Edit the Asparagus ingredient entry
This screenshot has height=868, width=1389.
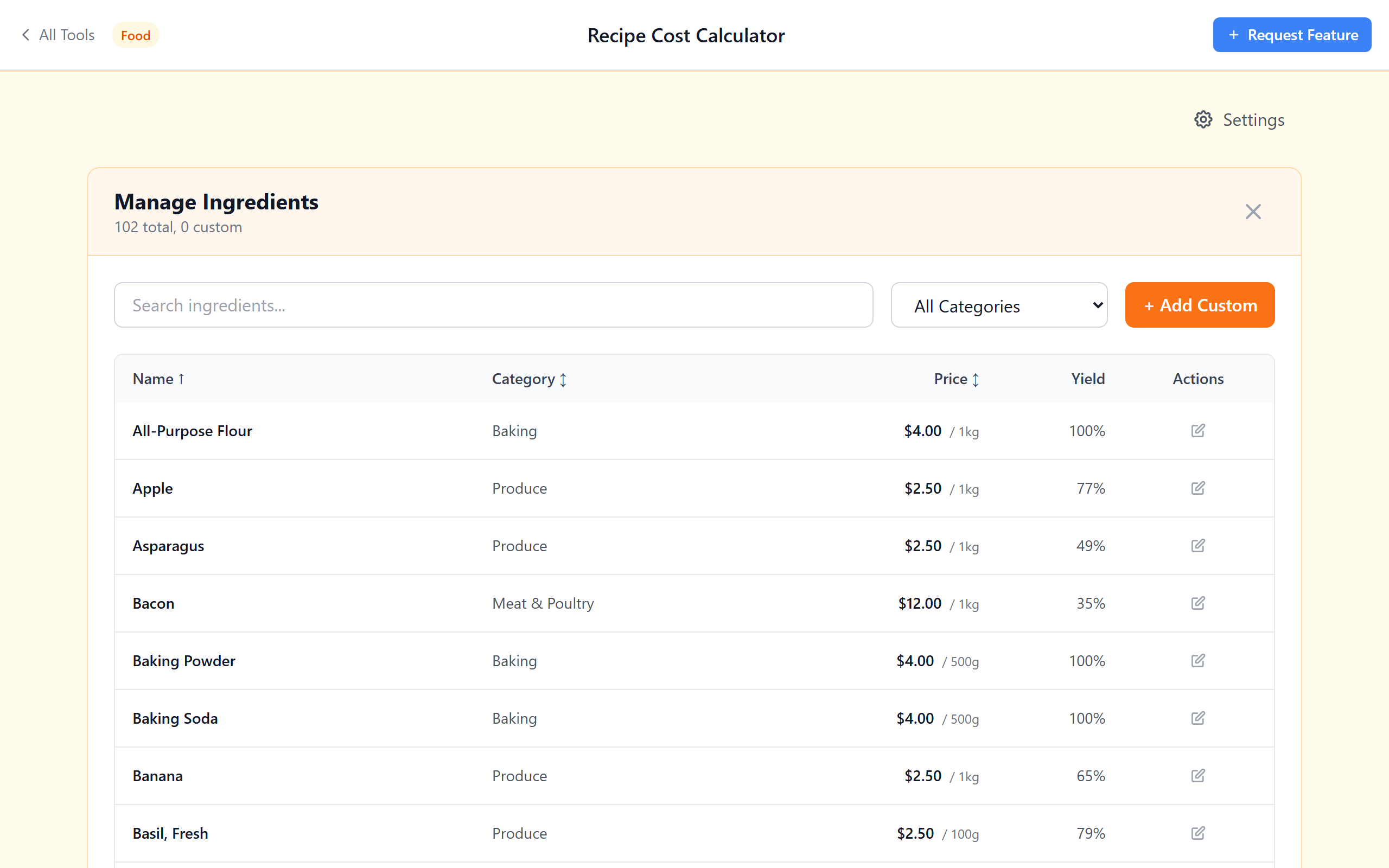pyautogui.click(x=1198, y=546)
